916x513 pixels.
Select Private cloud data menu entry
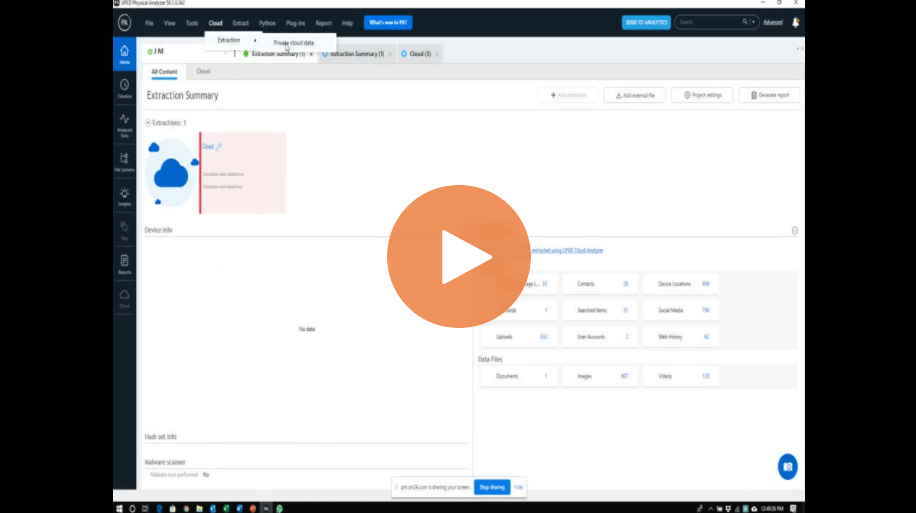click(x=293, y=43)
